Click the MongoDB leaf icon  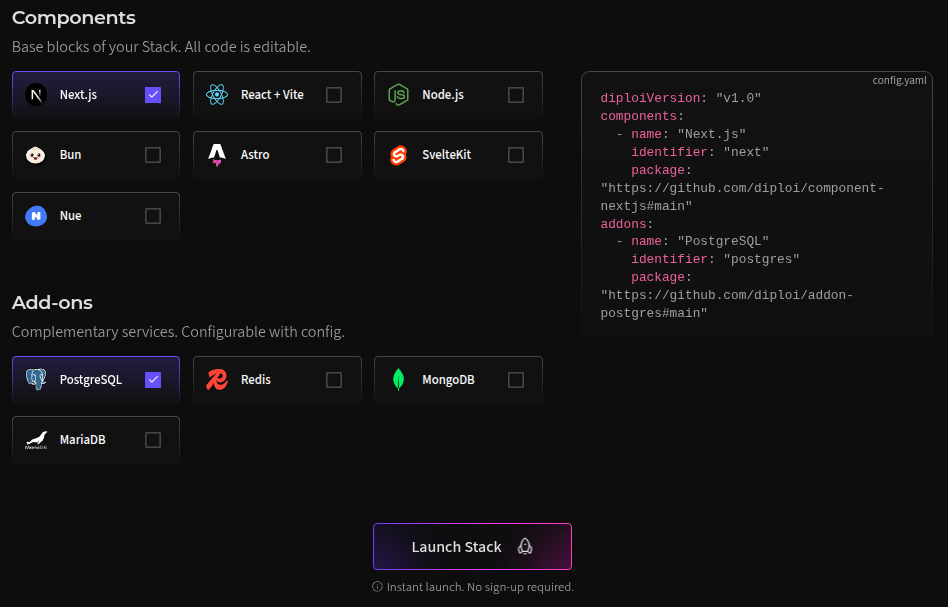(x=398, y=380)
